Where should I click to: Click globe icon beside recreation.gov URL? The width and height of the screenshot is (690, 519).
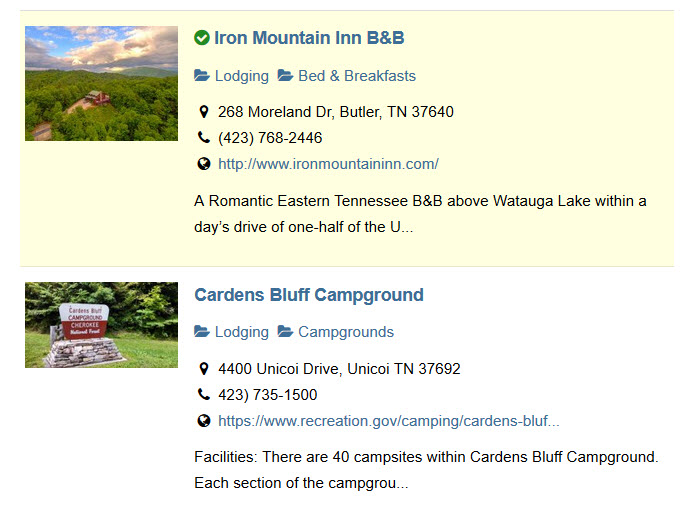coord(204,421)
